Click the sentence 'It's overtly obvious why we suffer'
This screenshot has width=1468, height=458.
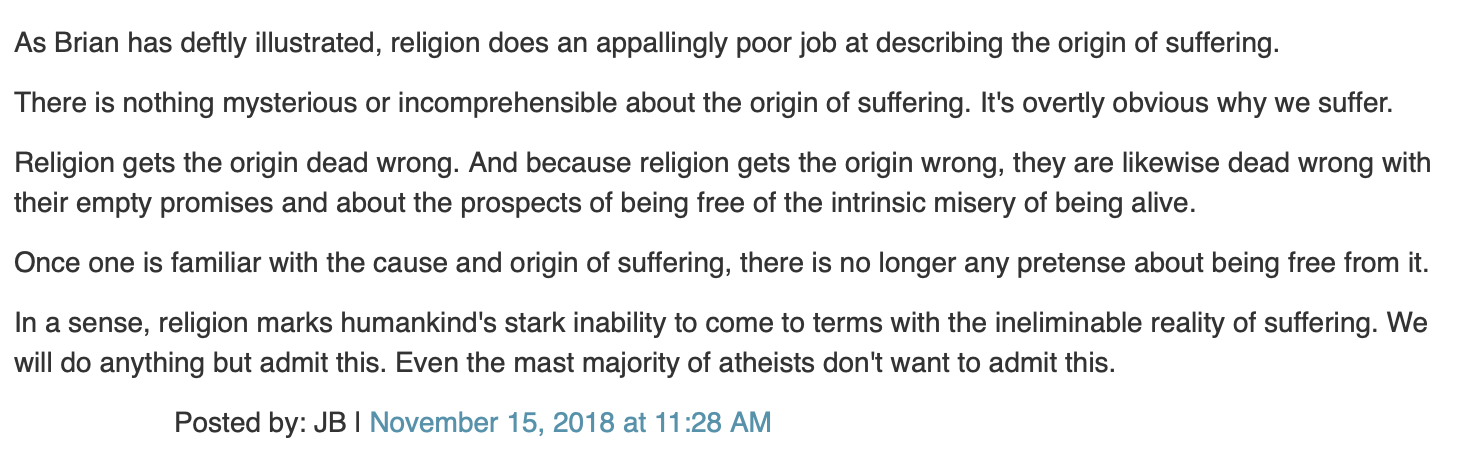[x=1179, y=104]
